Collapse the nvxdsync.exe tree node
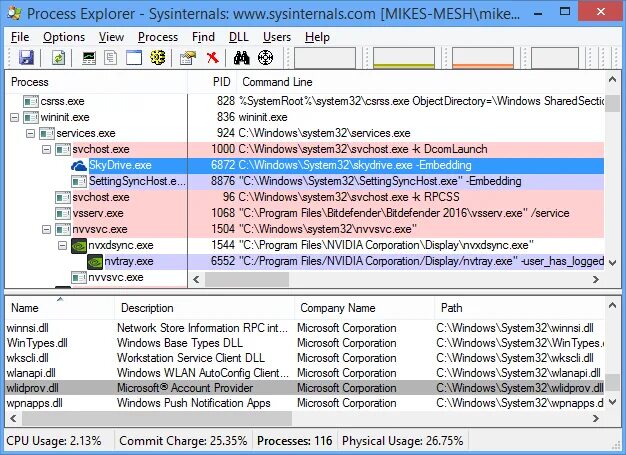The image size is (626, 455). (62, 245)
